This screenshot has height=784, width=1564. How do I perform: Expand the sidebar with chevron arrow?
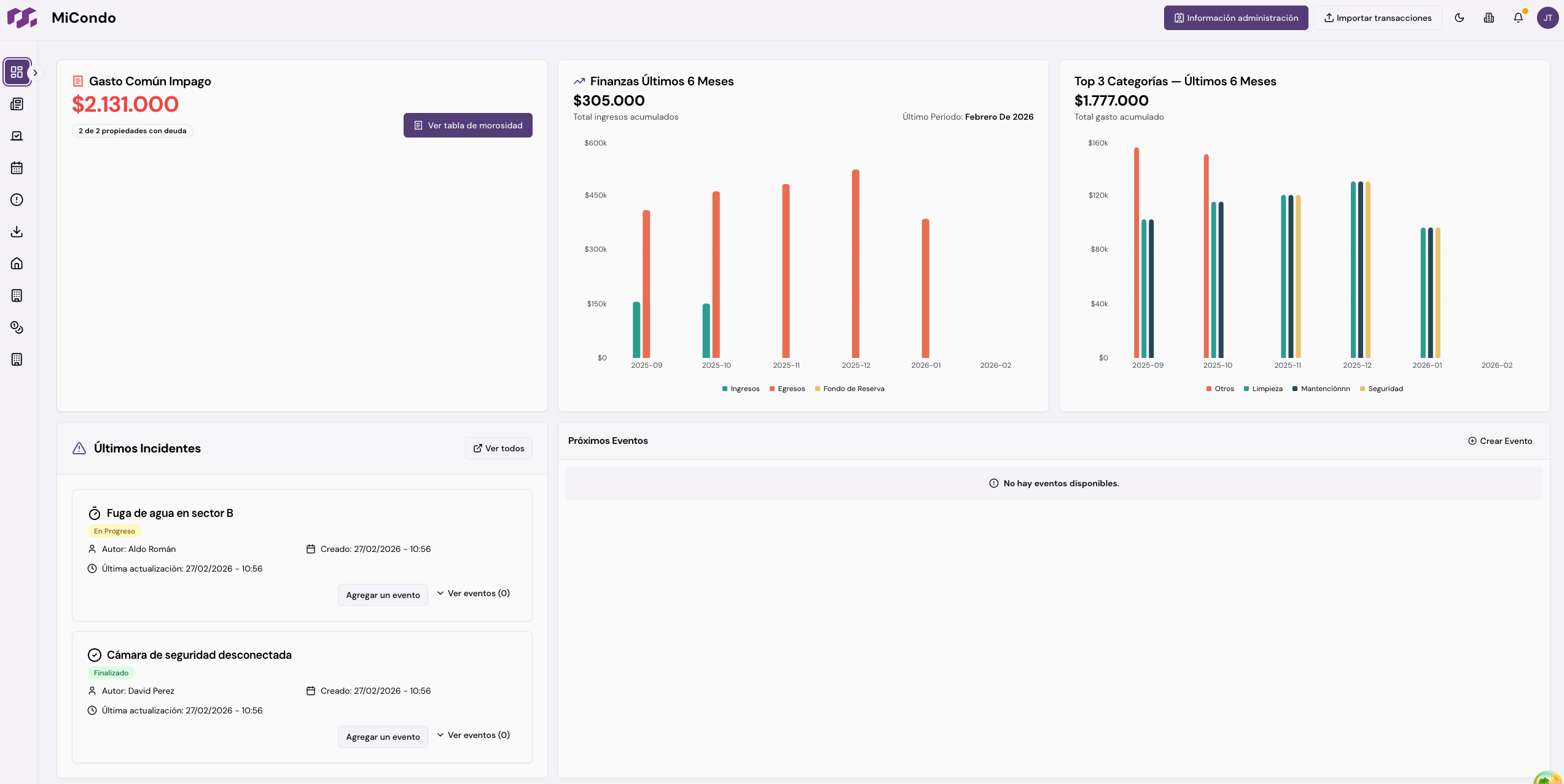pyautogui.click(x=36, y=73)
